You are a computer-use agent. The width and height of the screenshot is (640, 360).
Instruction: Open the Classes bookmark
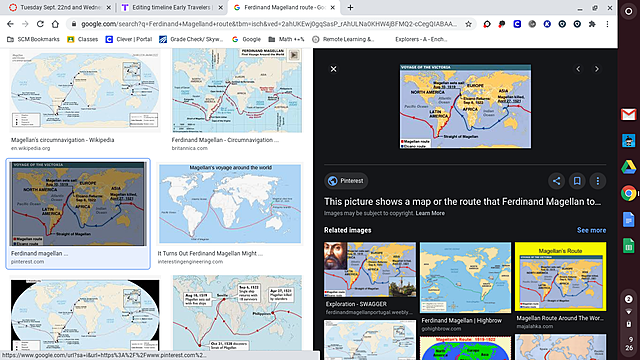click(x=82, y=39)
